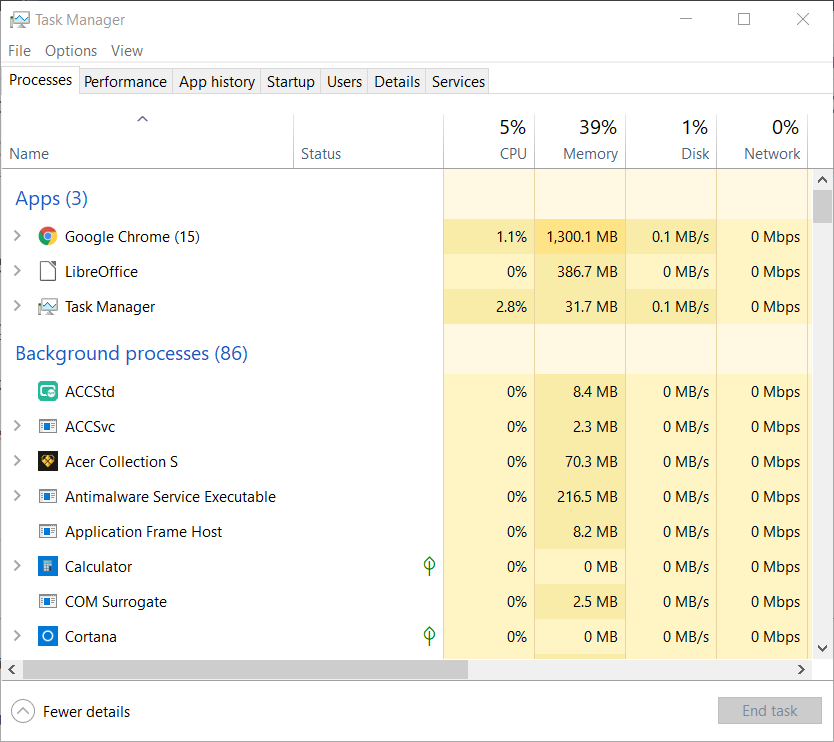The height and width of the screenshot is (742, 834).
Task: Click the 2.8% CPU cell
Action: point(489,307)
